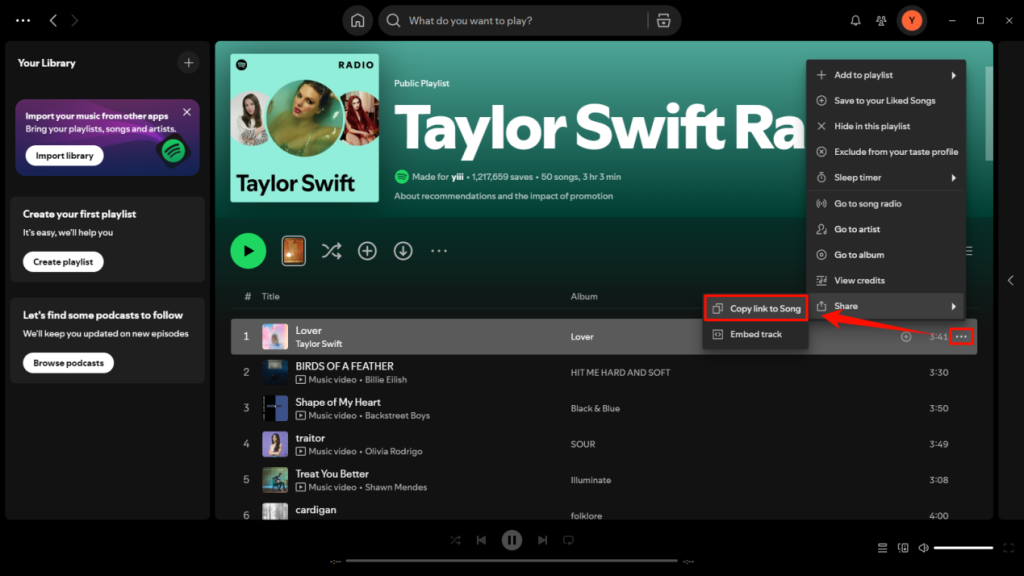
Task: Click Copy link to Song
Action: coord(756,308)
